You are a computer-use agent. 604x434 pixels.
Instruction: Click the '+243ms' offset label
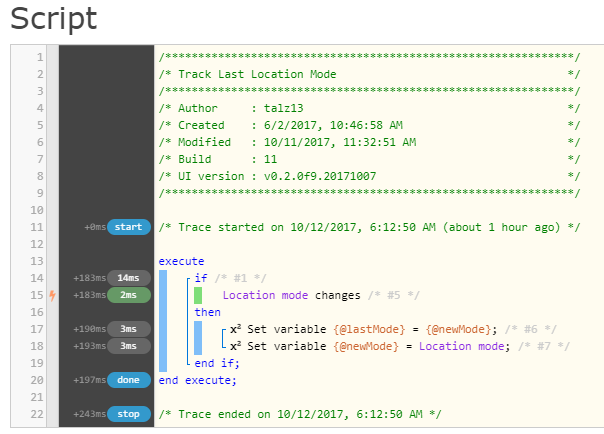[x=90, y=414]
